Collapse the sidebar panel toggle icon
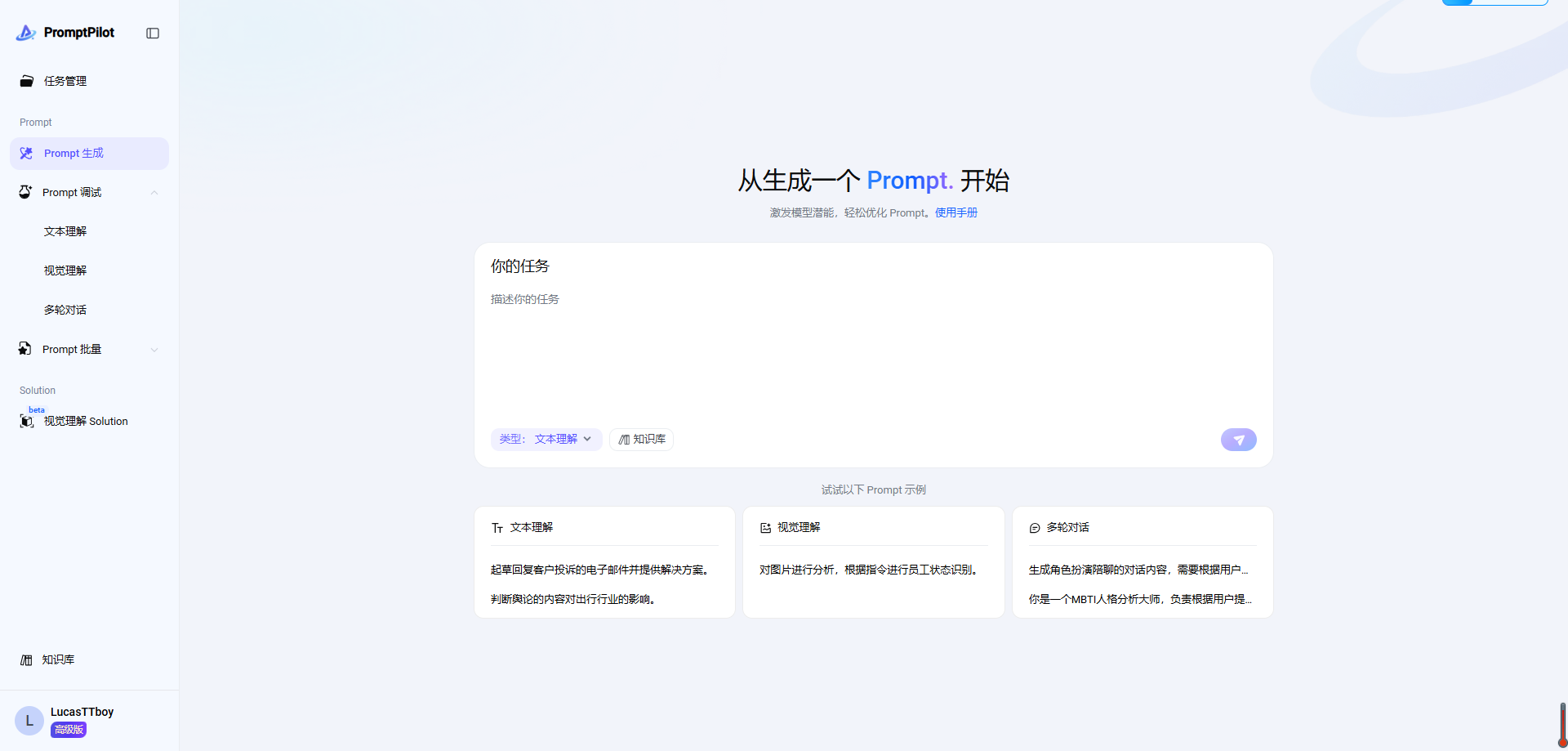The width and height of the screenshot is (1568, 751). tap(153, 34)
